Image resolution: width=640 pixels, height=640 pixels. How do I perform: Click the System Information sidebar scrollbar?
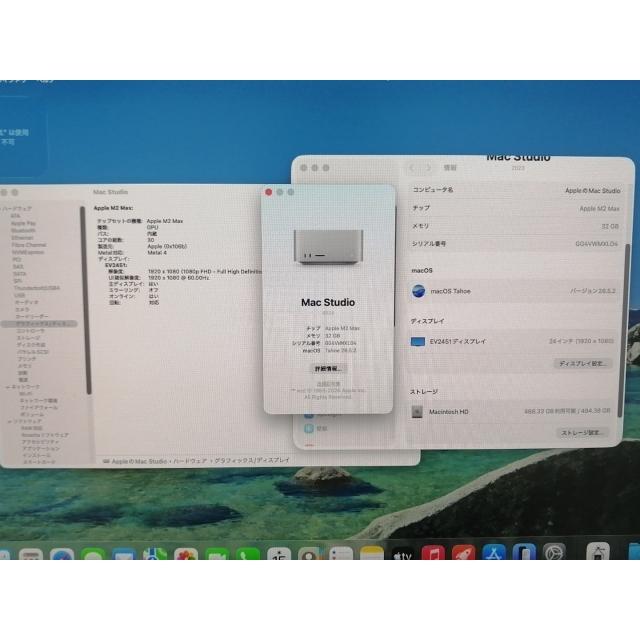(x=86, y=300)
